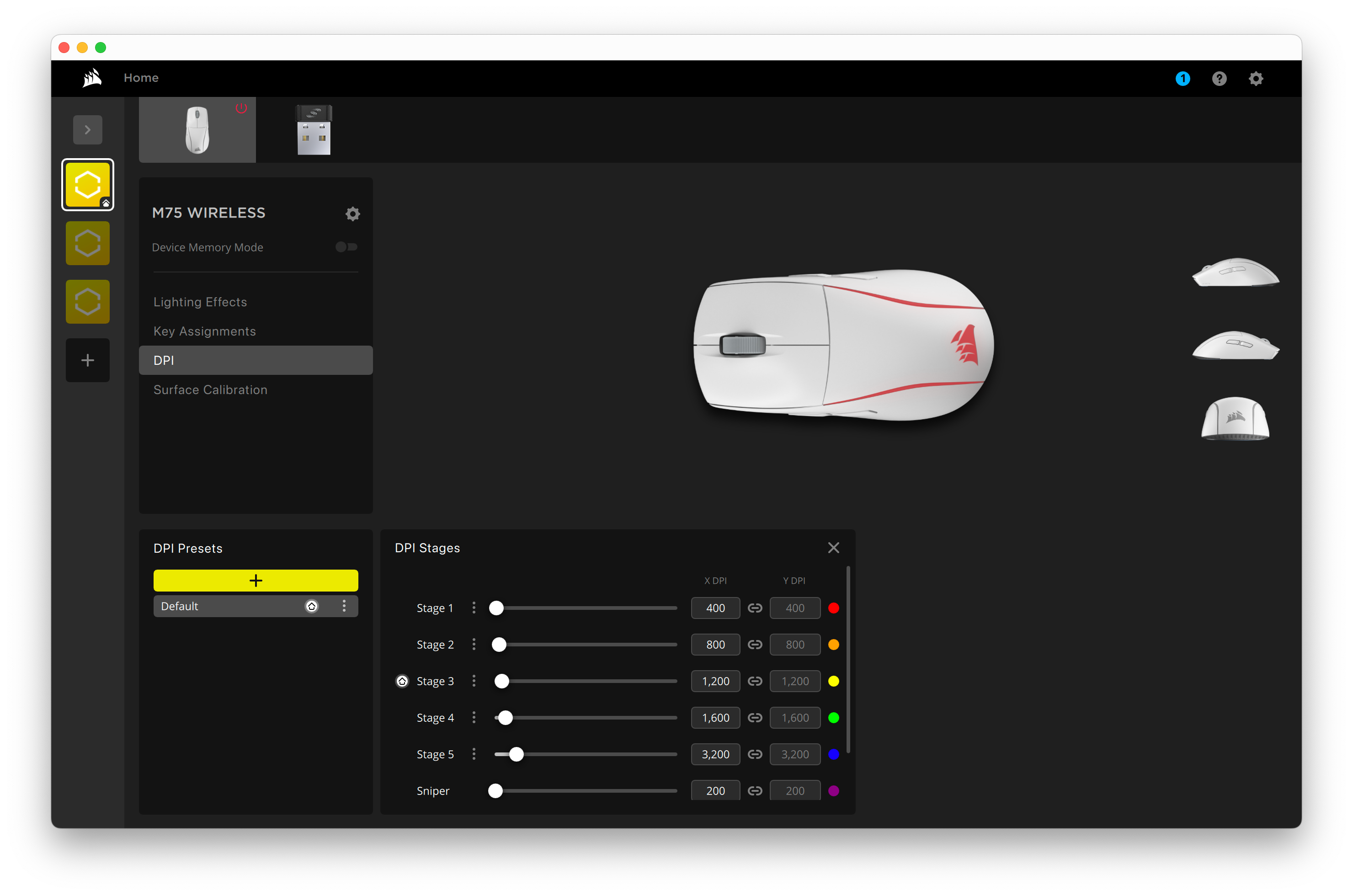Click the home icon next to Stage 3
This screenshot has height=896, width=1353.
402,681
